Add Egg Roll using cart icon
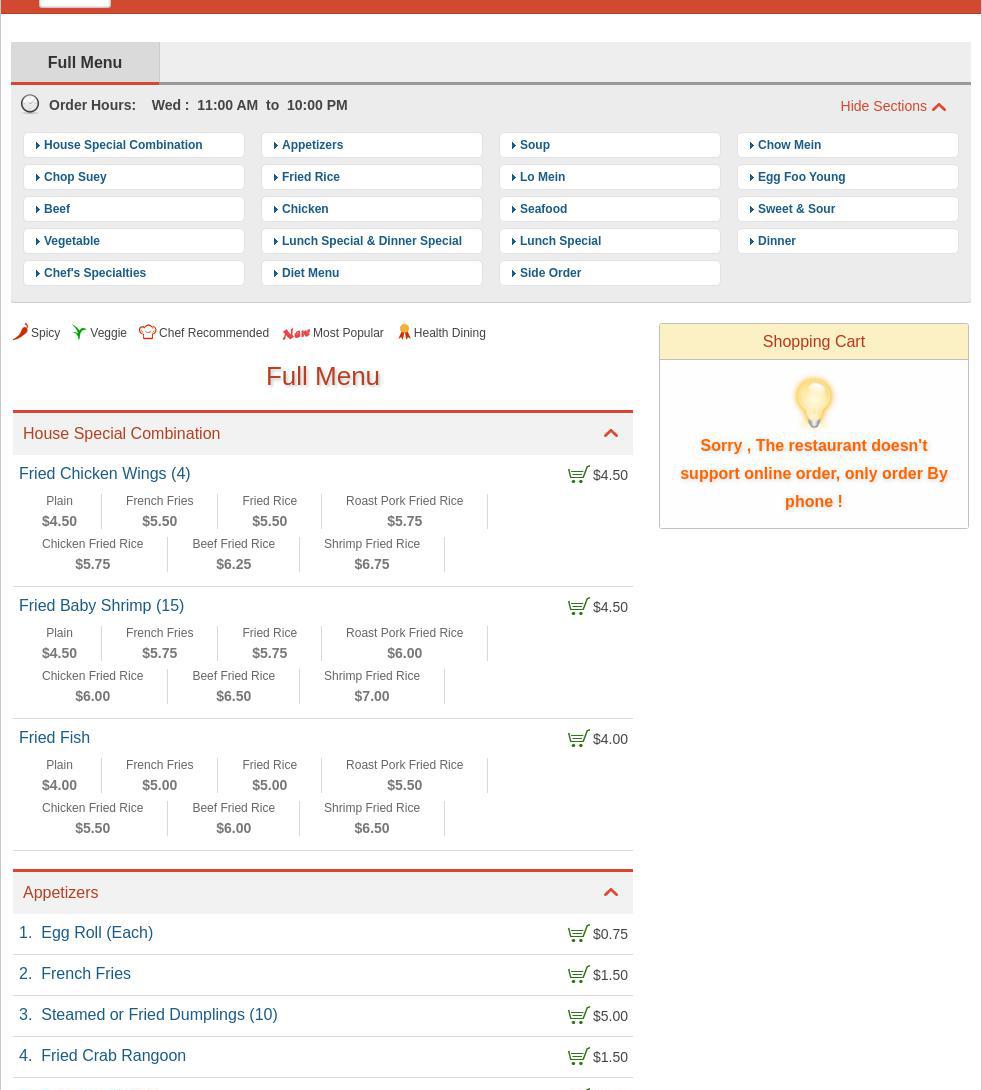Image resolution: width=982 pixels, height=1090 pixels. 579,934
